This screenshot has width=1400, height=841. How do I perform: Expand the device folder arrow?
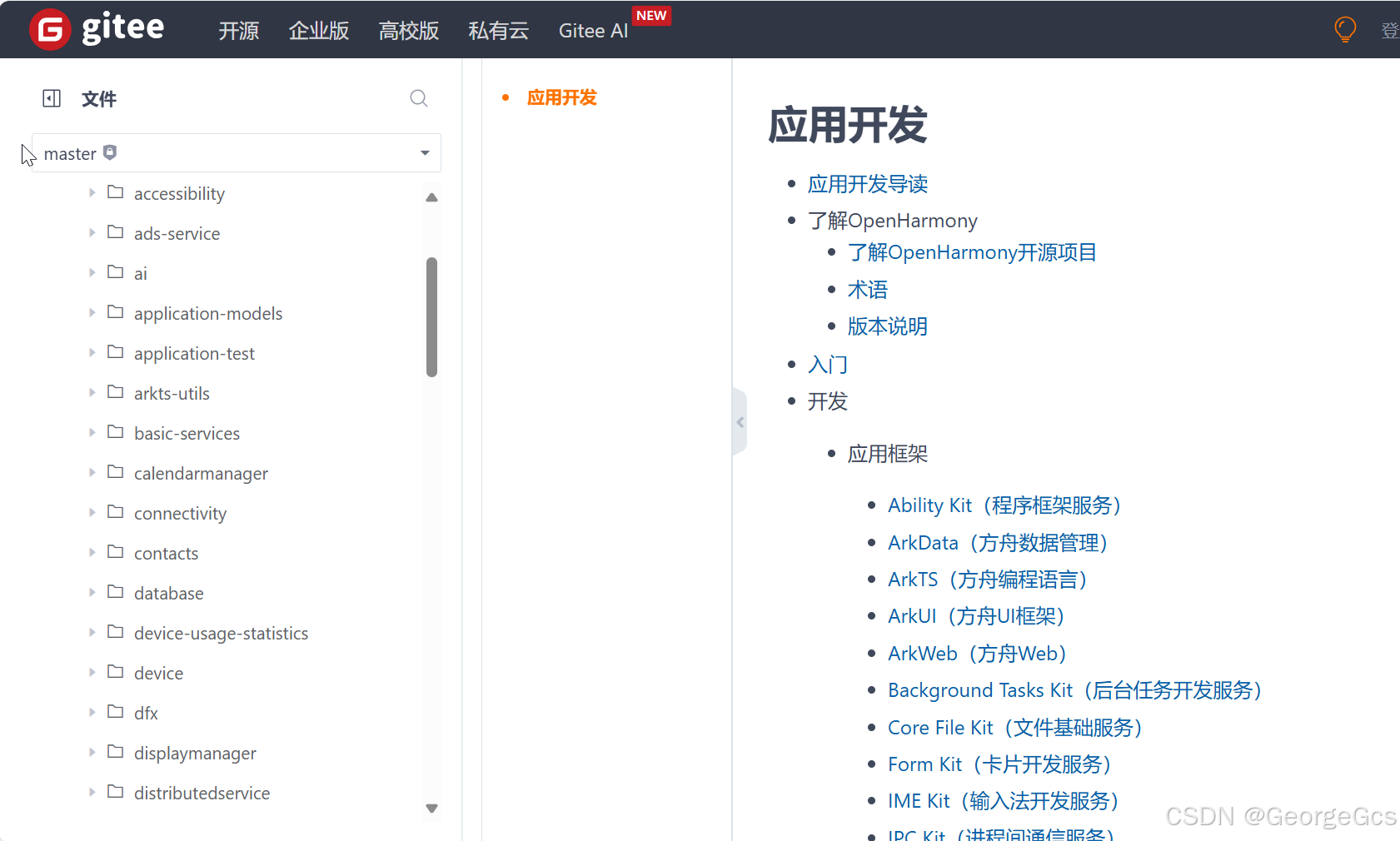click(x=92, y=672)
